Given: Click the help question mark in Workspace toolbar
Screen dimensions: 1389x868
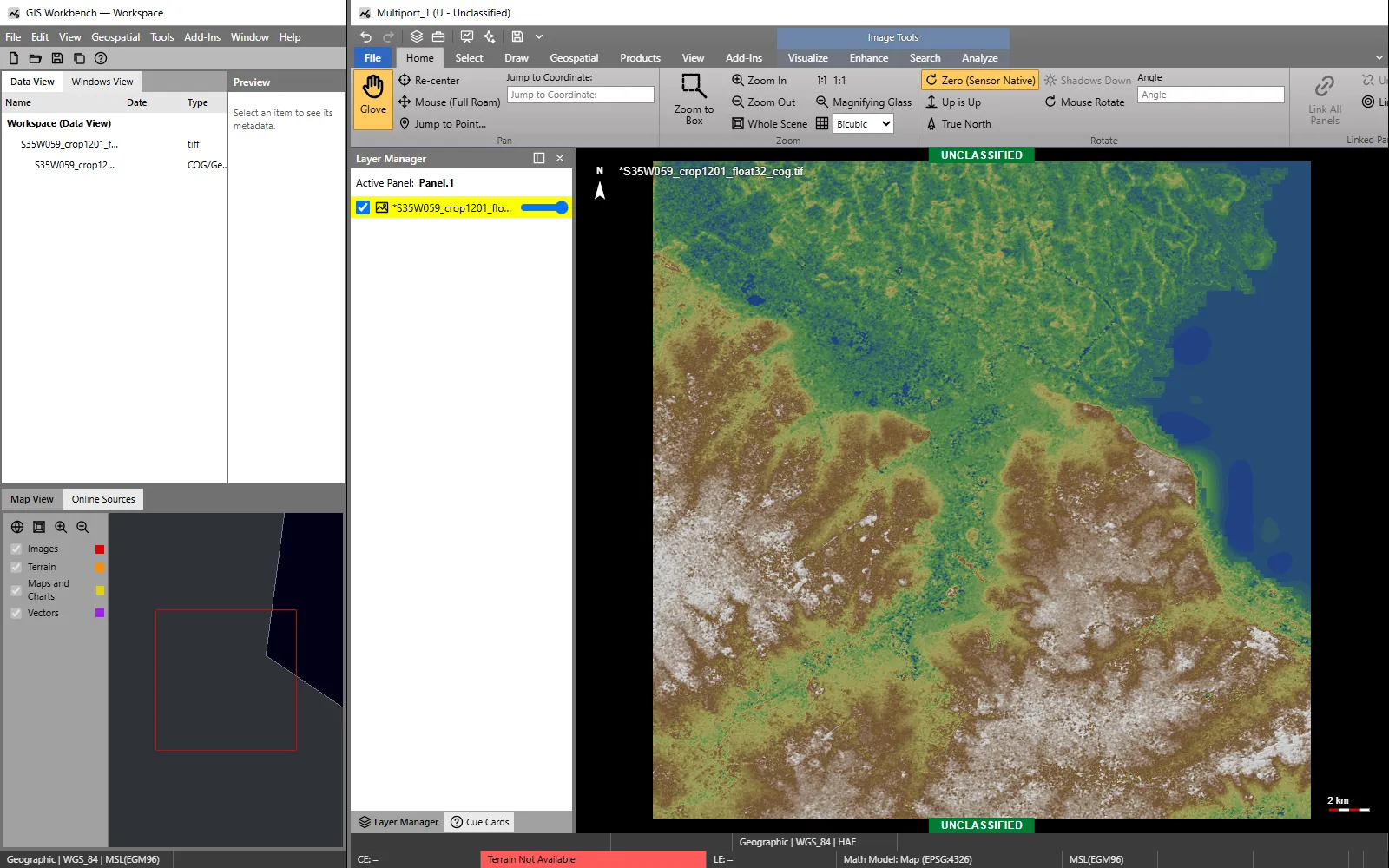Looking at the screenshot, I should [x=101, y=58].
